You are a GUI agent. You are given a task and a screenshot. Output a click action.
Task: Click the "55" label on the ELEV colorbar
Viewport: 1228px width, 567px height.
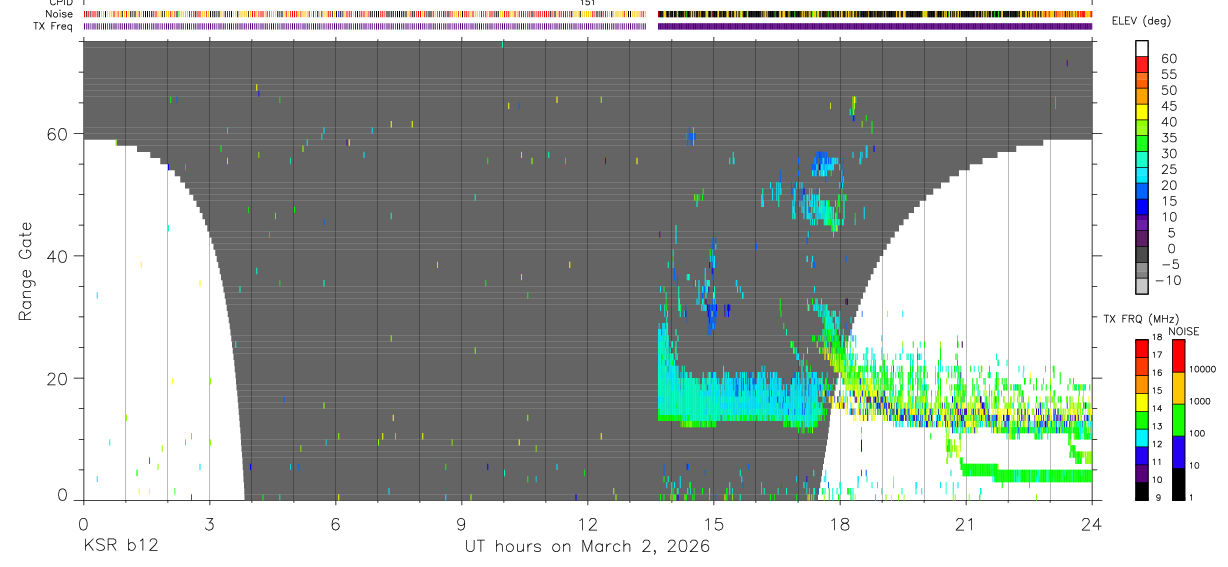(1169, 74)
